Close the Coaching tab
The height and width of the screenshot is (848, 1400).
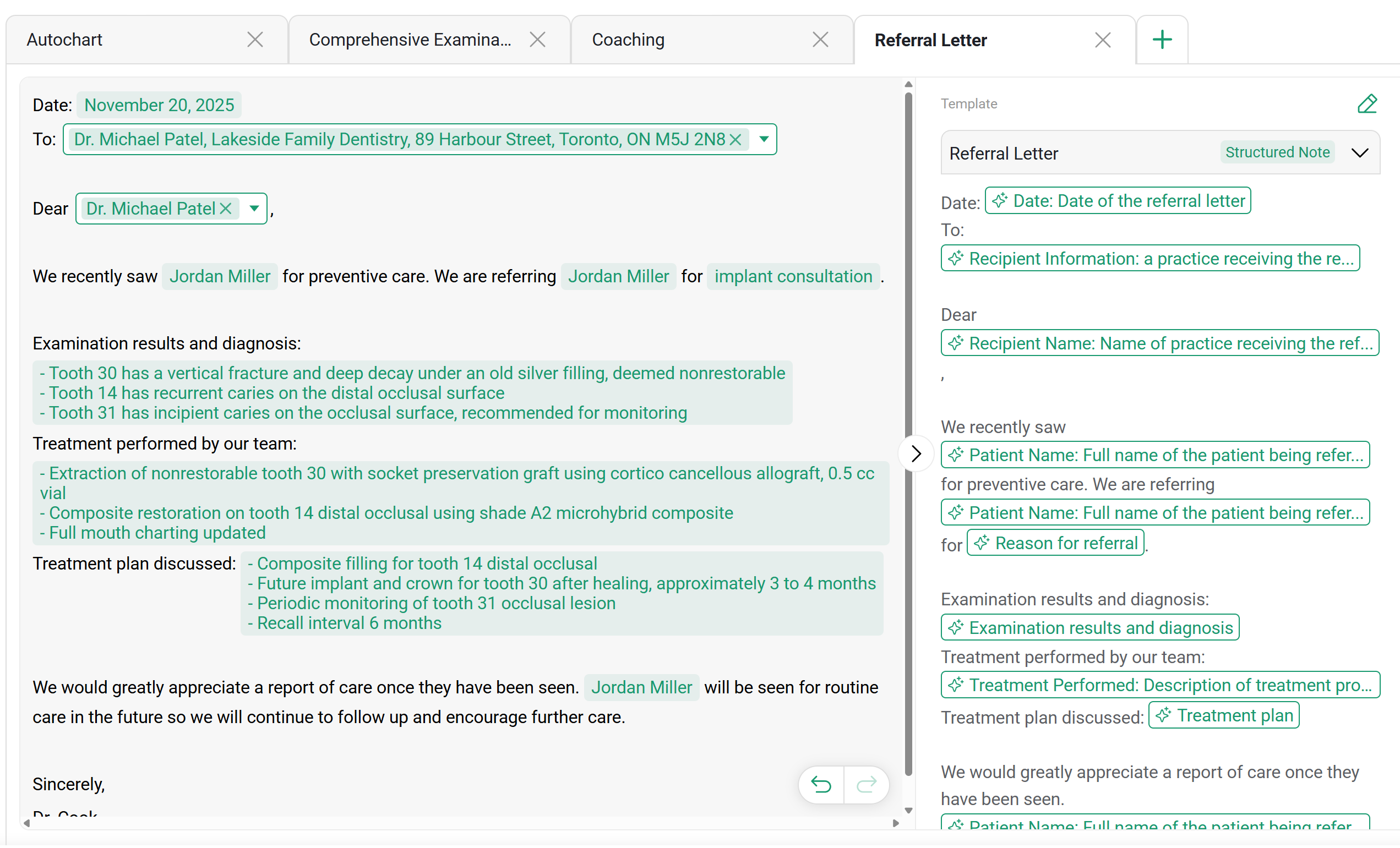point(820,40)
